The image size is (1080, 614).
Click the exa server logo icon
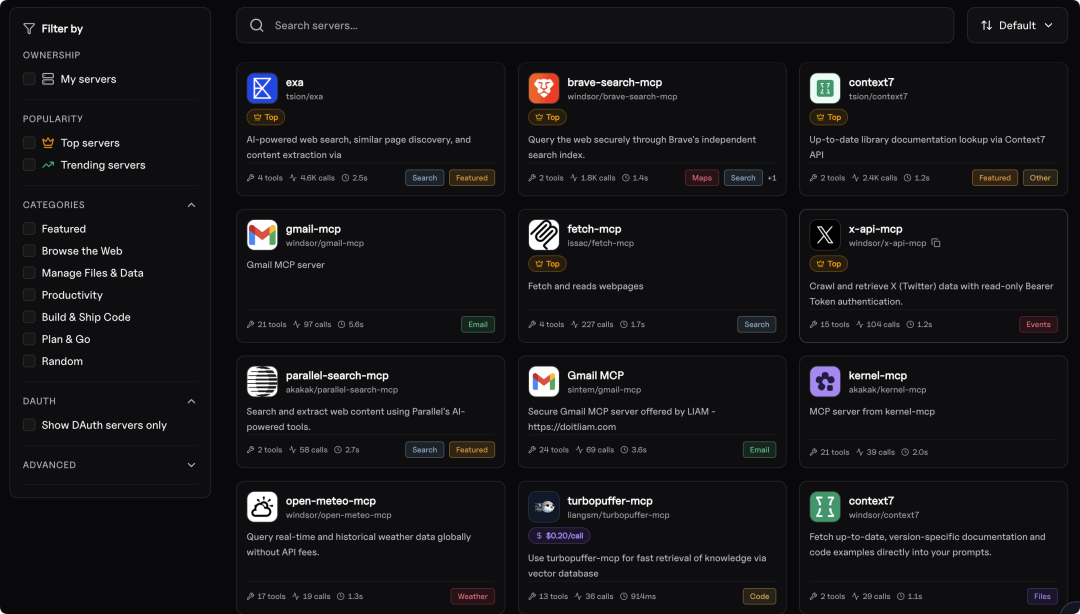[x=262, y=89]
